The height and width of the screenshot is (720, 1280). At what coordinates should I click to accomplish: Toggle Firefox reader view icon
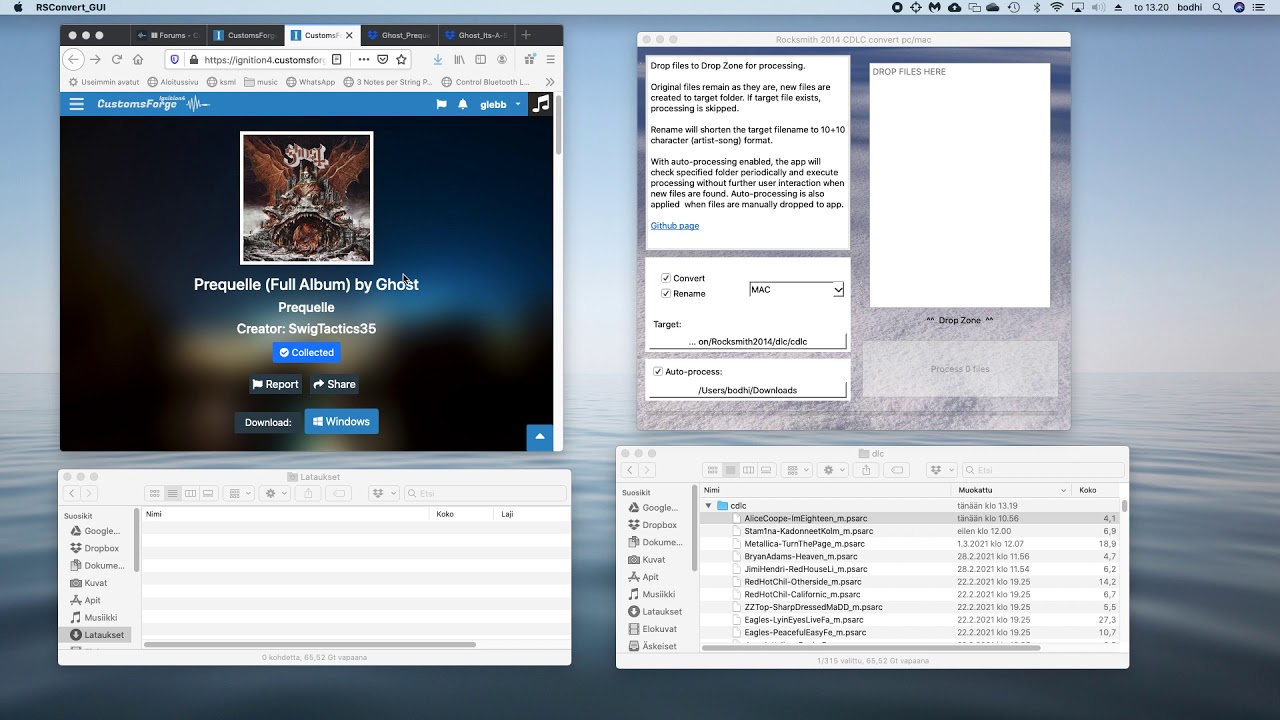[x=337, y=59]
